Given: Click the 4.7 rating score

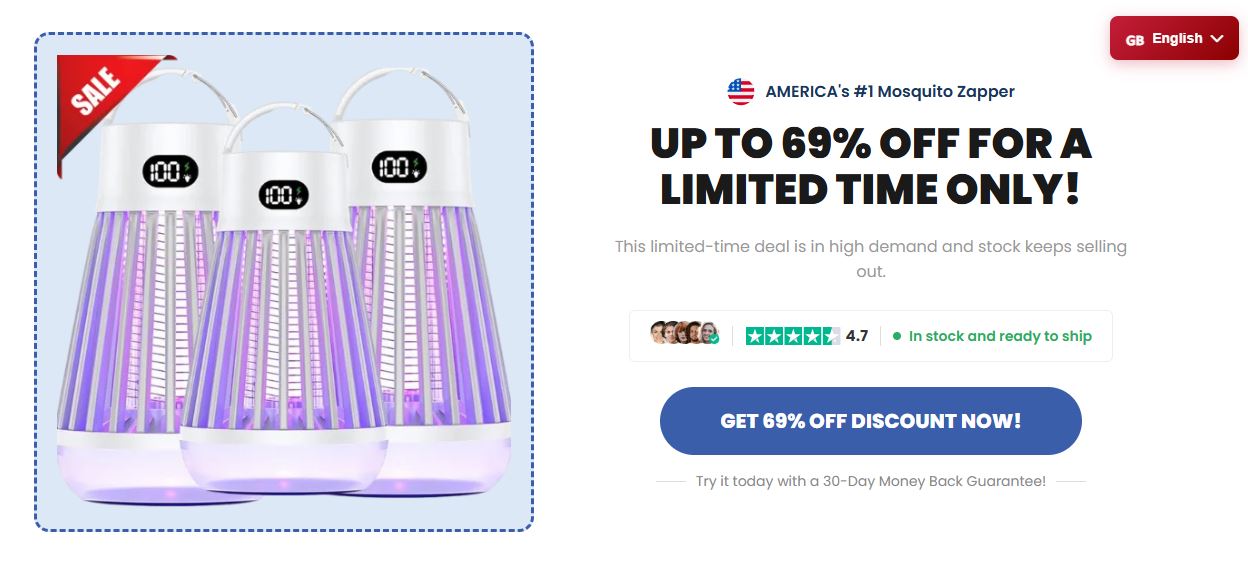Looking at the screenshot, I should click(x=857, y=336).
